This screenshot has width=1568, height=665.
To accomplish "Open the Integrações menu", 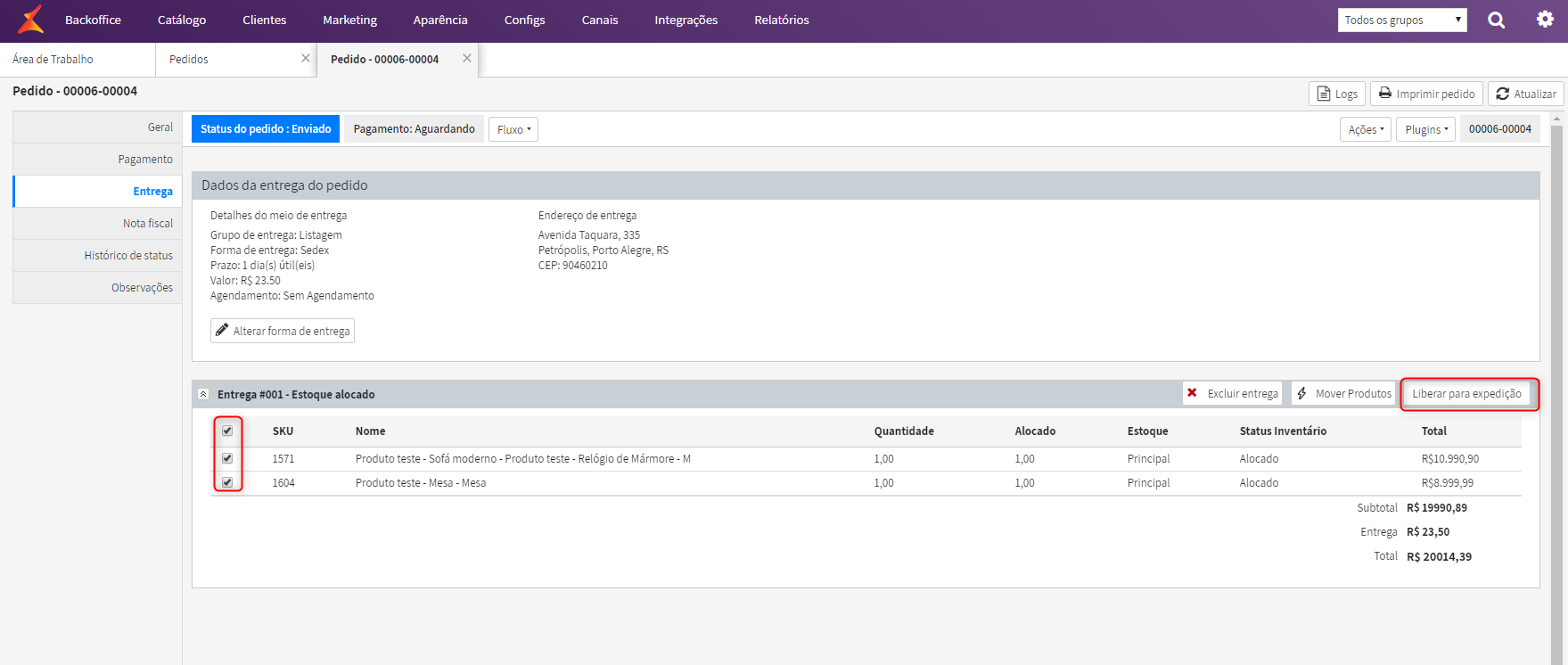I will (x=686, y=20).
